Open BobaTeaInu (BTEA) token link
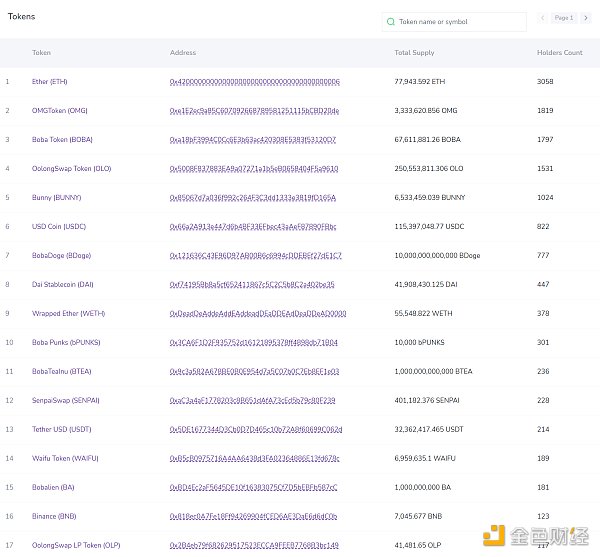The image size is (600, 557). click(62, 371)
